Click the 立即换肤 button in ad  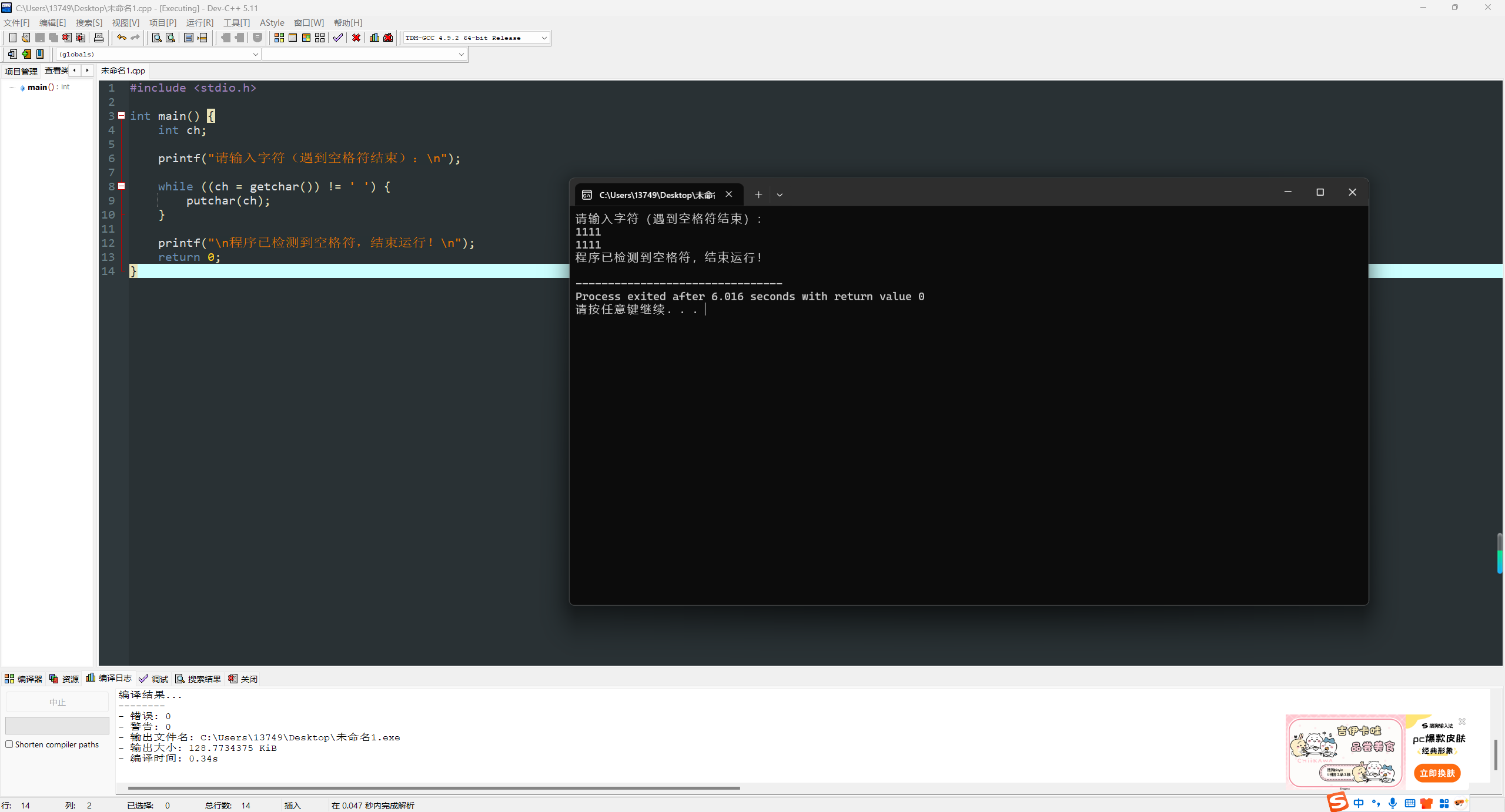(x=1437, y=773)
